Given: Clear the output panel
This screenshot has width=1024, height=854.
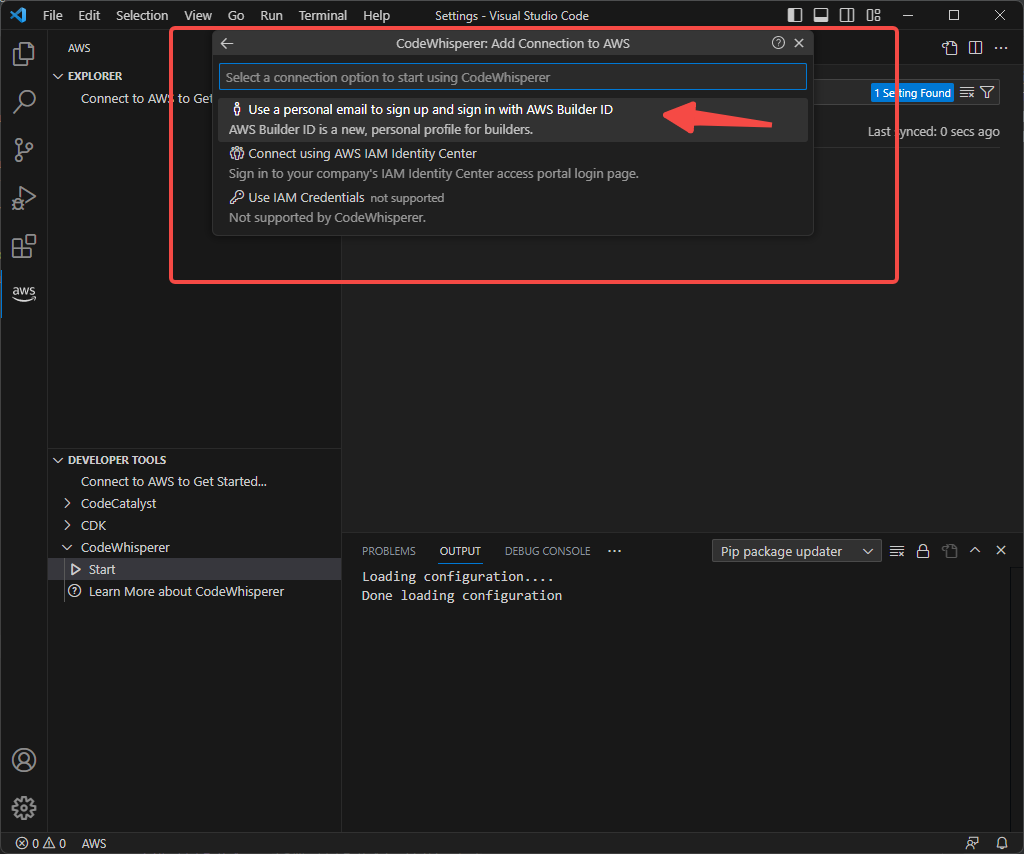Looking at the screenshot, I should pos(897,551).
